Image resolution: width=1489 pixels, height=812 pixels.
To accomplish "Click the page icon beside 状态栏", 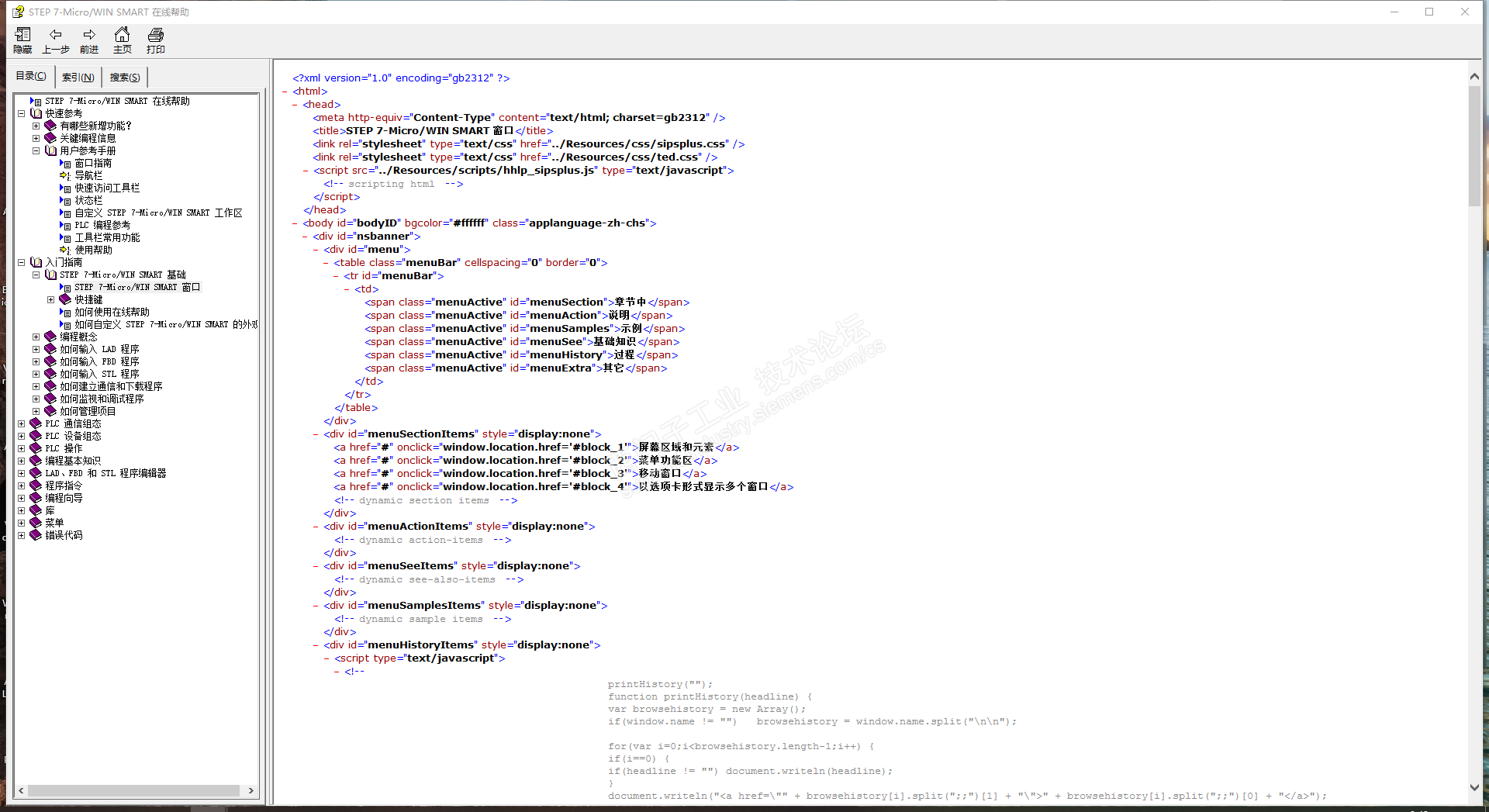I will pos(65,200).
